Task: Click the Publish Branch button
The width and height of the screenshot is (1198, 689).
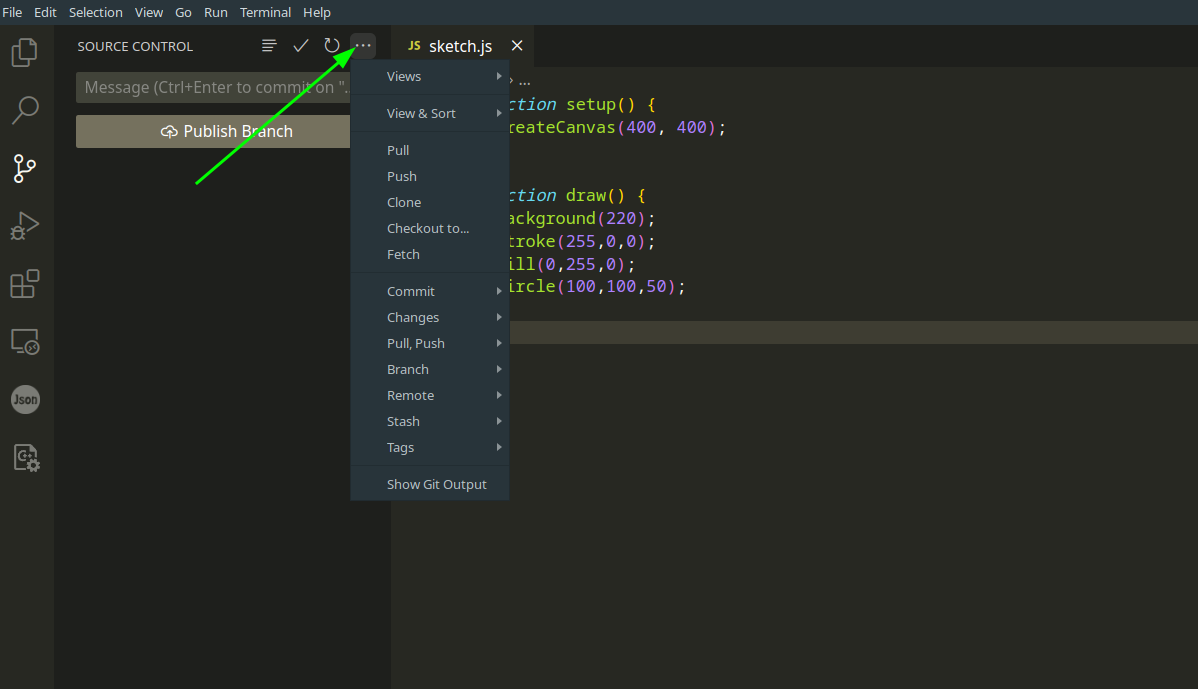Action: click(213, 131)
